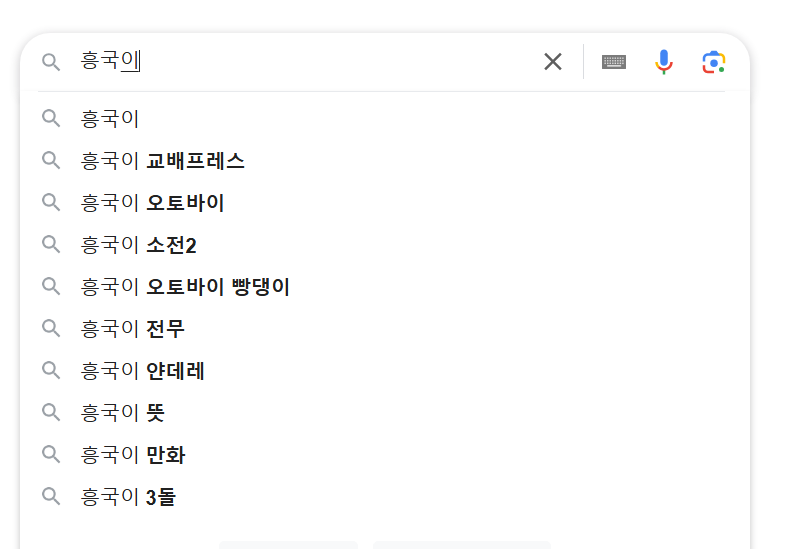Pick the last suggestion '흥국이 3돌'
The image size is (787, 549).
pyautogui.click(x=129, y=497)
